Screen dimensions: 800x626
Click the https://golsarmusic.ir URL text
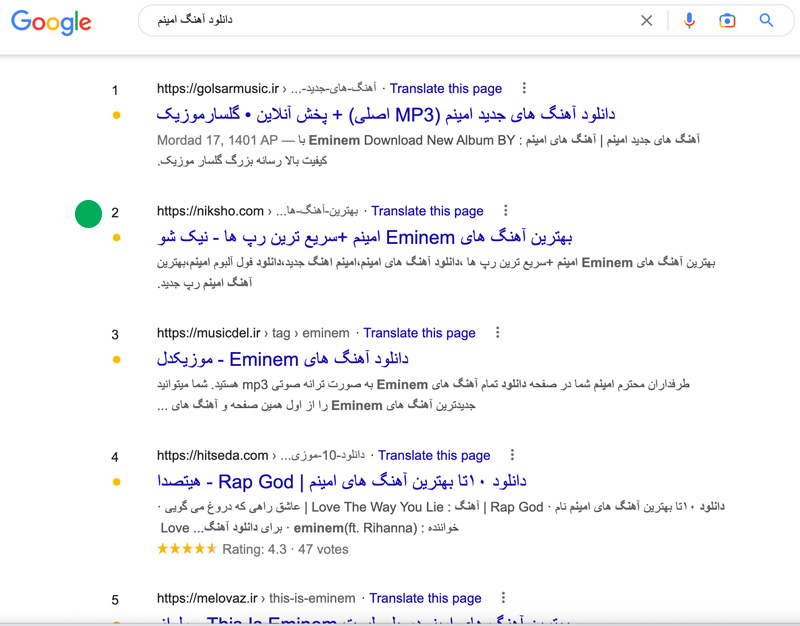(218, 89)
